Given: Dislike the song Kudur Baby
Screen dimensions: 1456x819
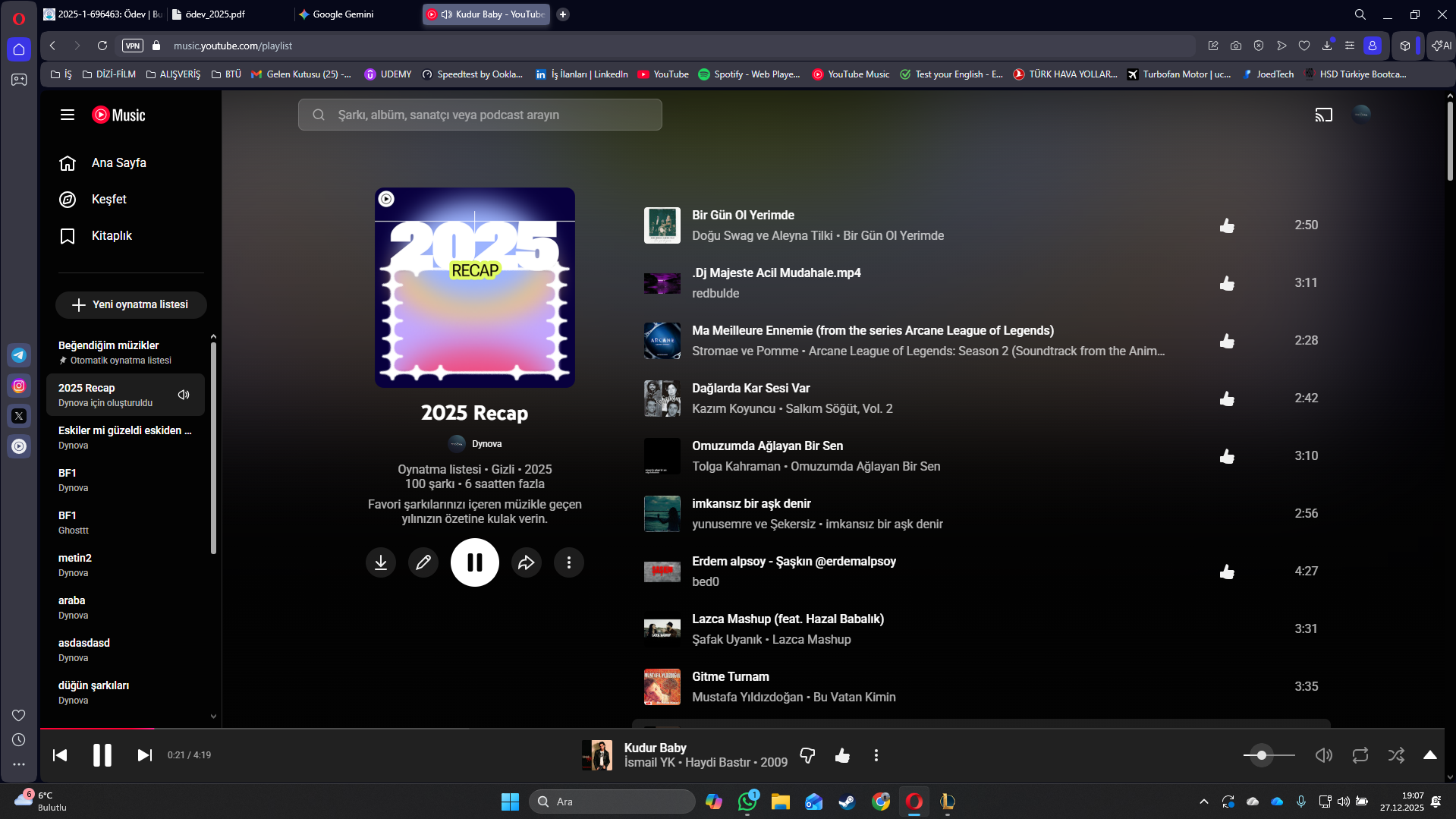Looking at the screenshot, I should coord(807,755).
